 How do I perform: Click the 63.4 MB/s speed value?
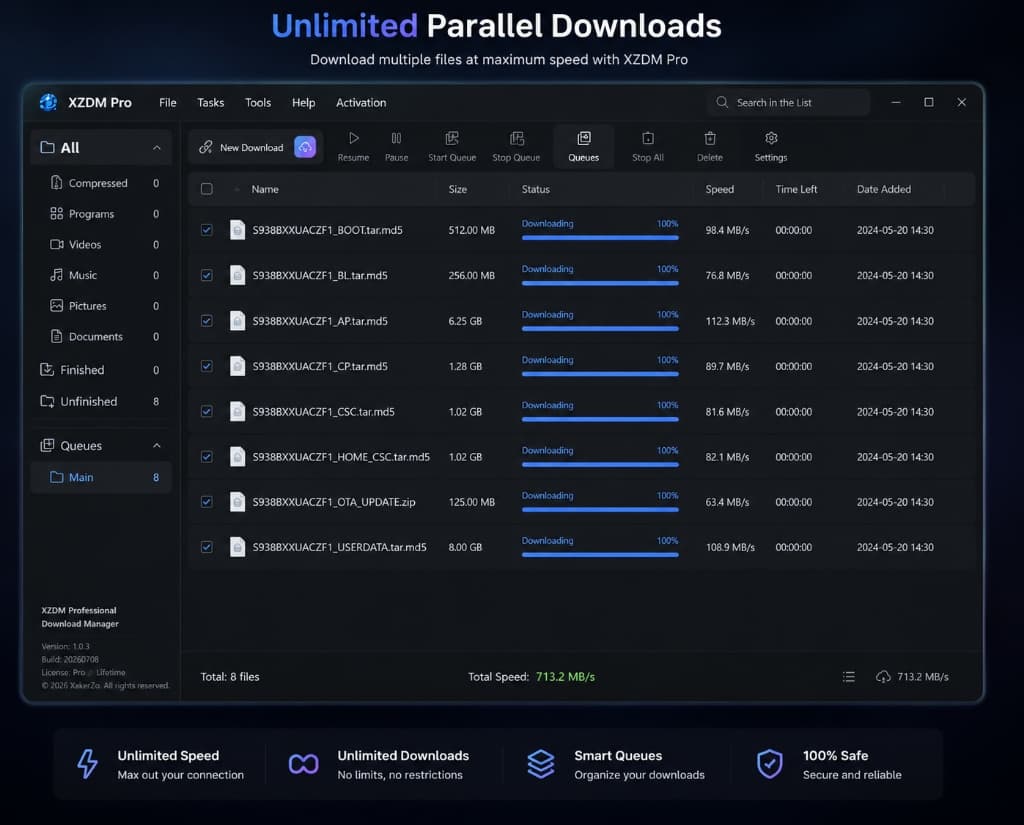click(x=727, y=502)
